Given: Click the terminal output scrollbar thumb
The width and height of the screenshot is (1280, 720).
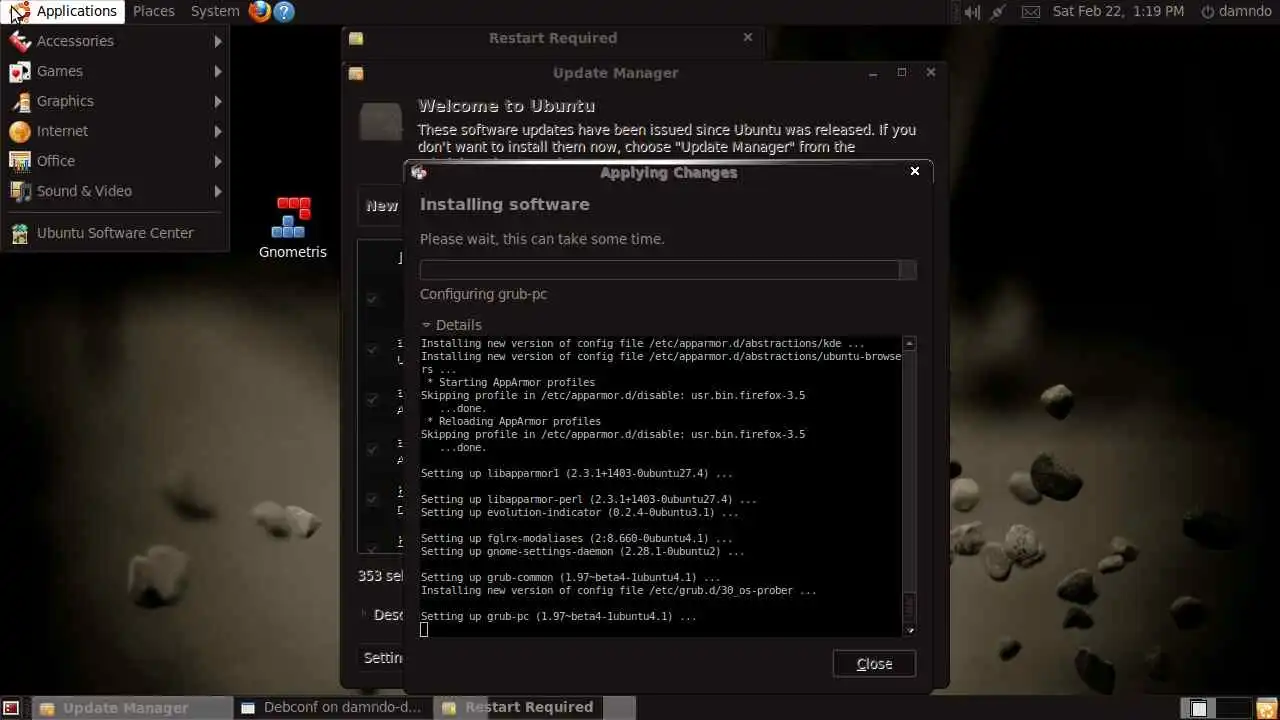Looking at the screenshot, I should pyautogui.click(x=909, y=606).
